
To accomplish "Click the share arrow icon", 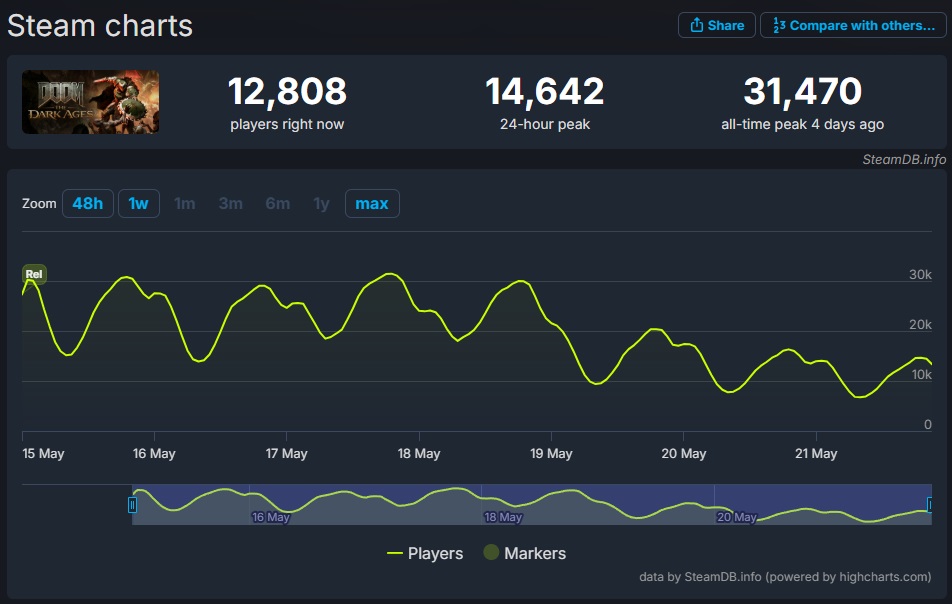I will [x=696, y=25].
